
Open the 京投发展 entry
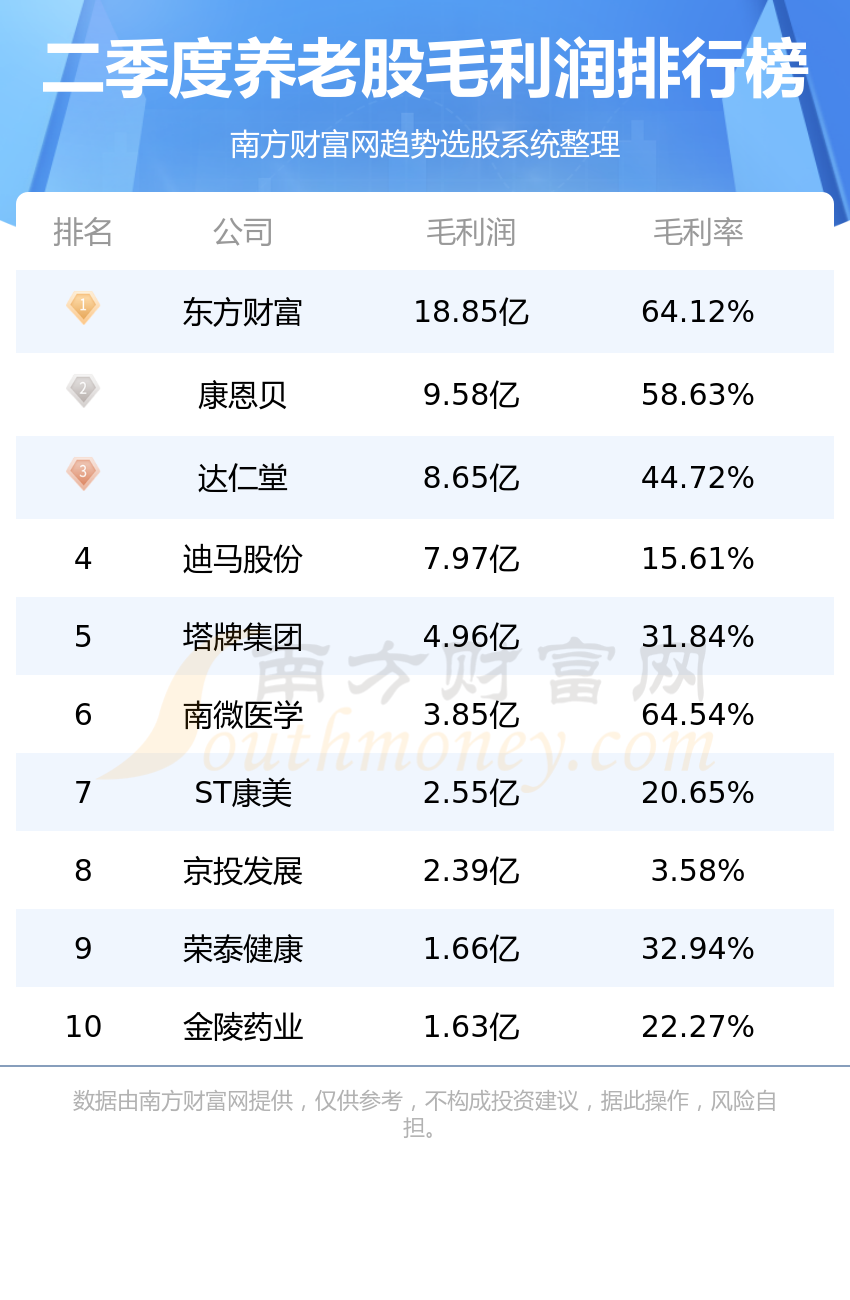point(243,870)
